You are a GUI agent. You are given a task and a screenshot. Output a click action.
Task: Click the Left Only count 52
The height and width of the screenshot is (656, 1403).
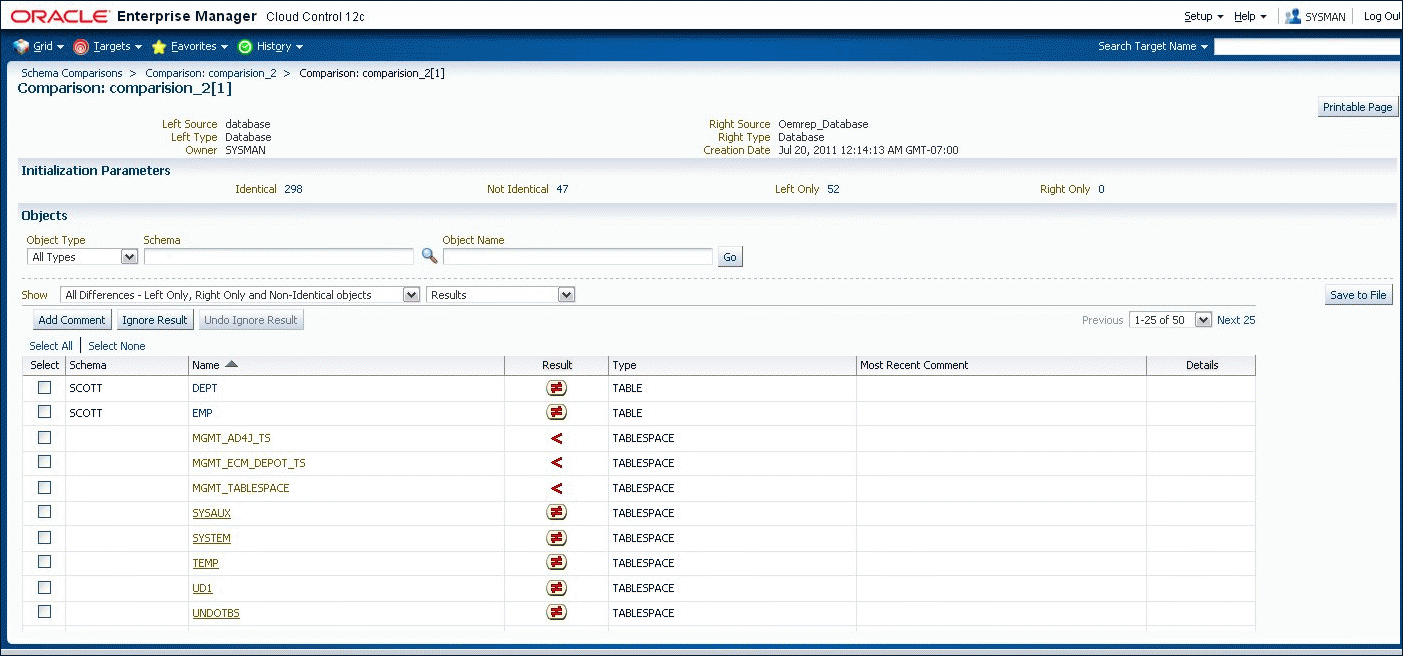(x=833, y=189)
